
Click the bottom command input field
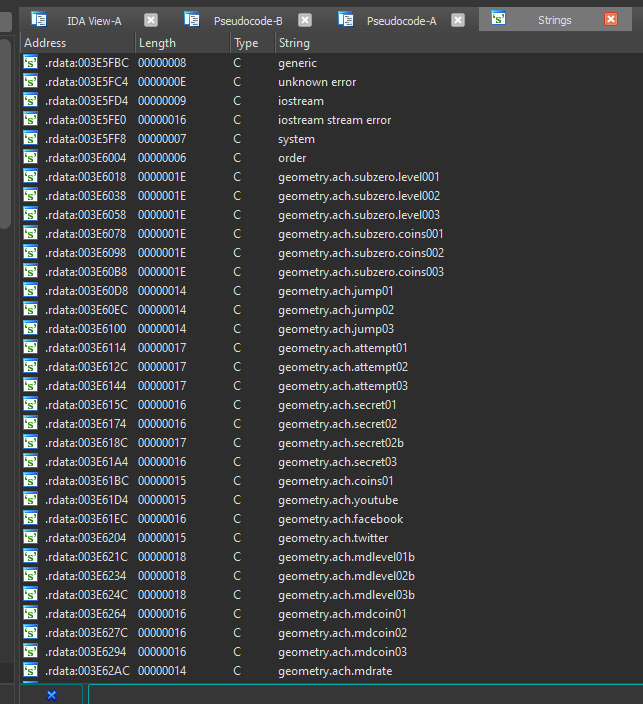click(x=366, y=695)
